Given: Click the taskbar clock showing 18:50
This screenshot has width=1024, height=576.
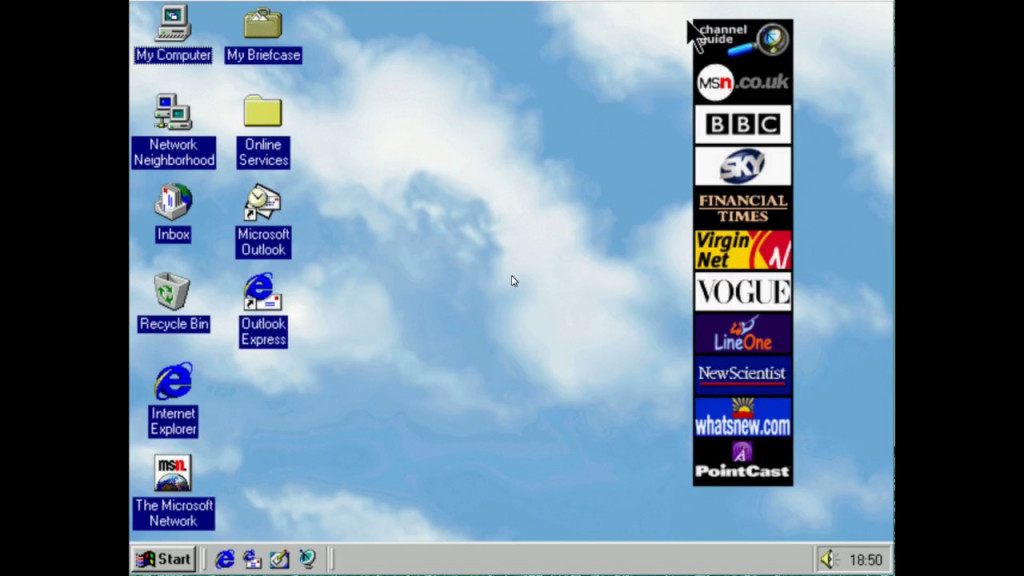Looking at the screenshot, I should coord(865,560).
